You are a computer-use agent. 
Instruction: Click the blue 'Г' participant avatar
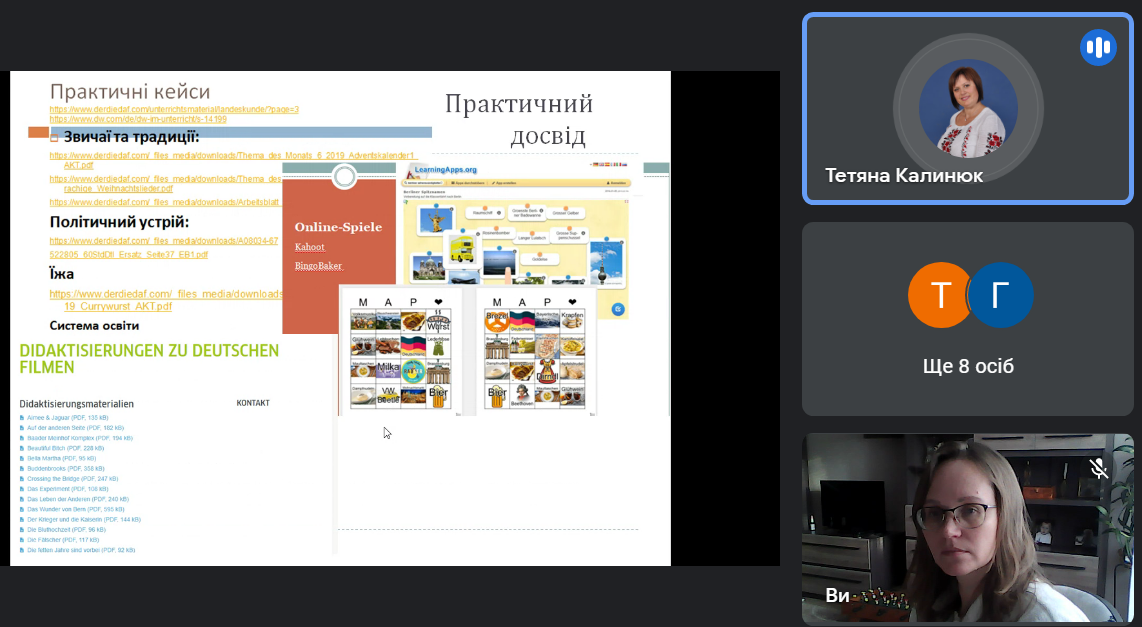point(1000,296)
